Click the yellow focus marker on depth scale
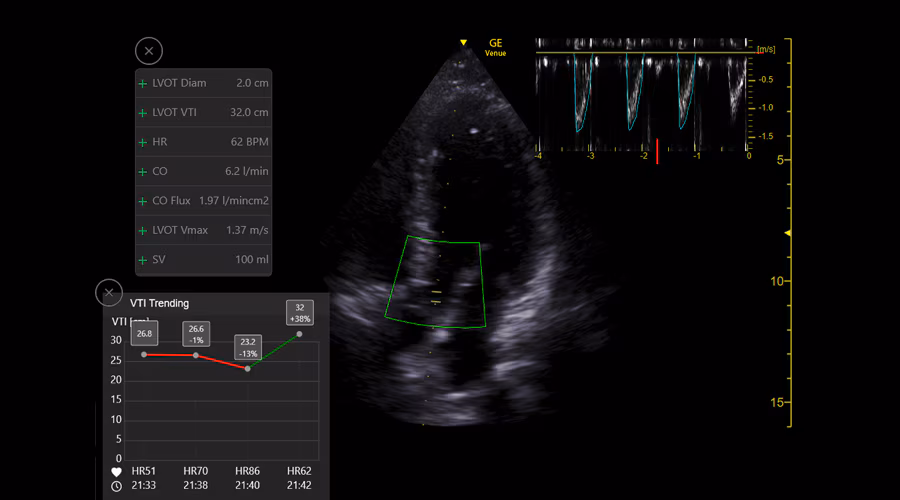Viewport: 900px width, 500px height. coord(788,233)
